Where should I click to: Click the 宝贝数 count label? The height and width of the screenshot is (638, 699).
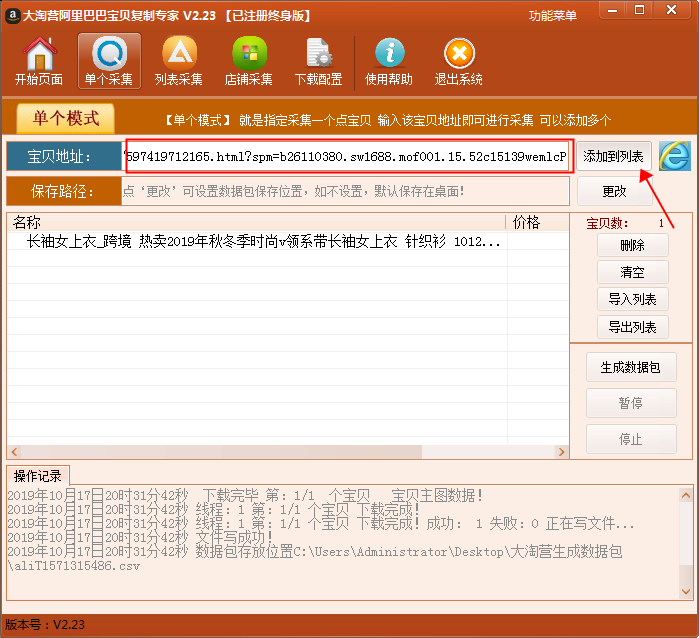tap(607, 223)
